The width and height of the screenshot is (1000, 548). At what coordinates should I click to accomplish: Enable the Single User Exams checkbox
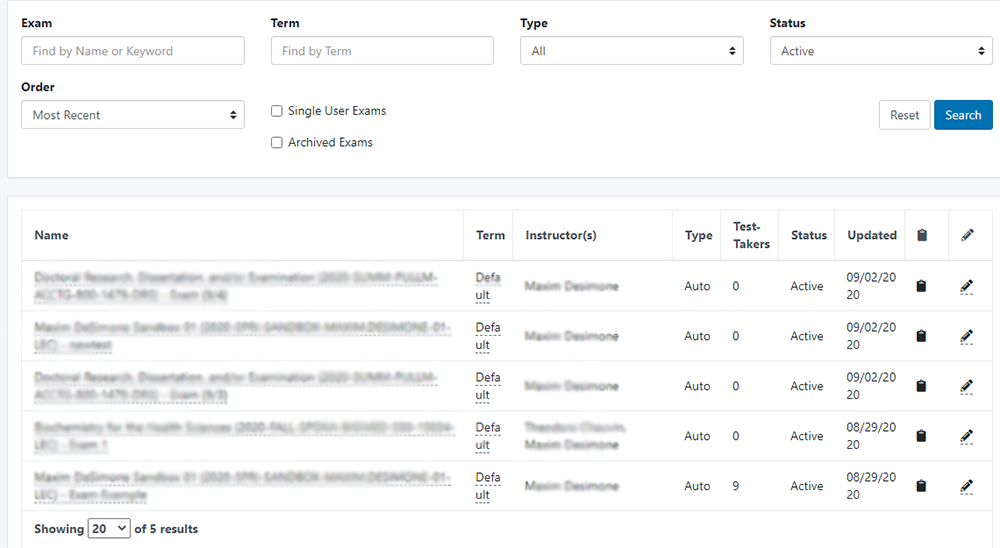[277, 111]
